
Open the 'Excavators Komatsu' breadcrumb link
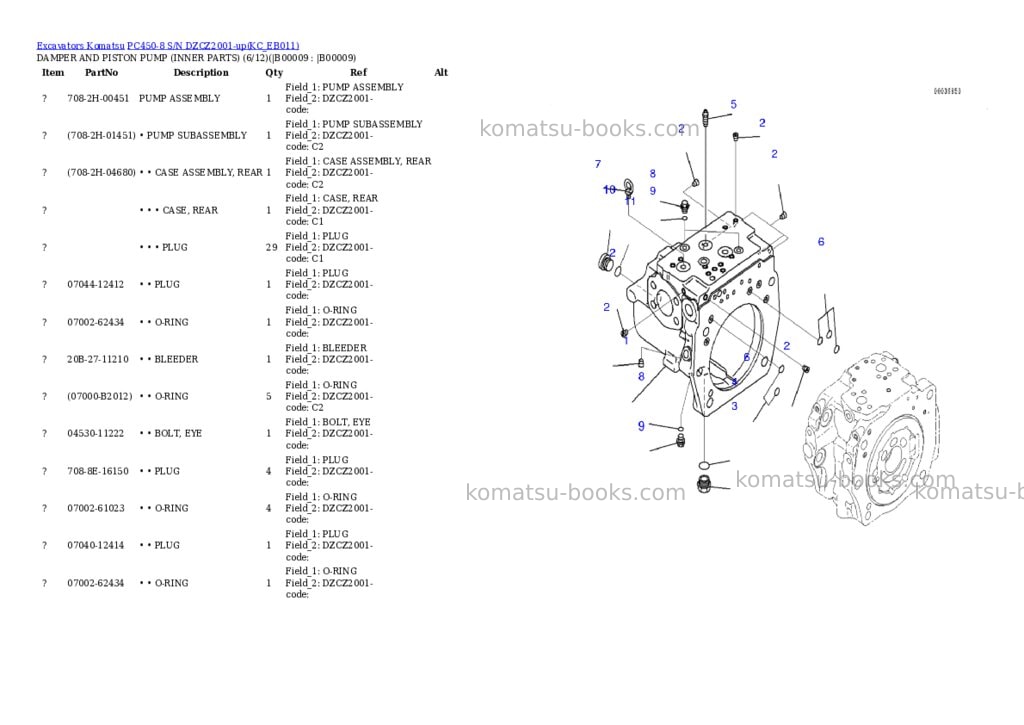pyautogui.click(x=80, y=46)
